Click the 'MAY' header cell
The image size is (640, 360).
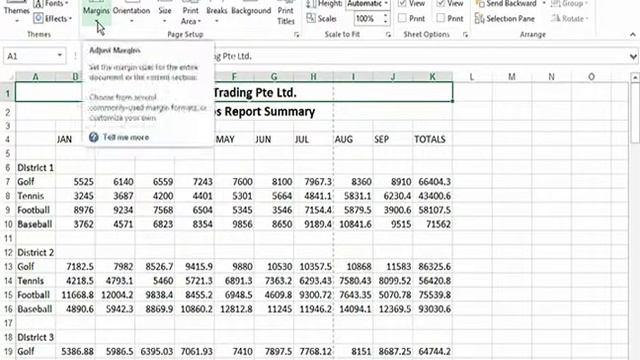point(234,139)
